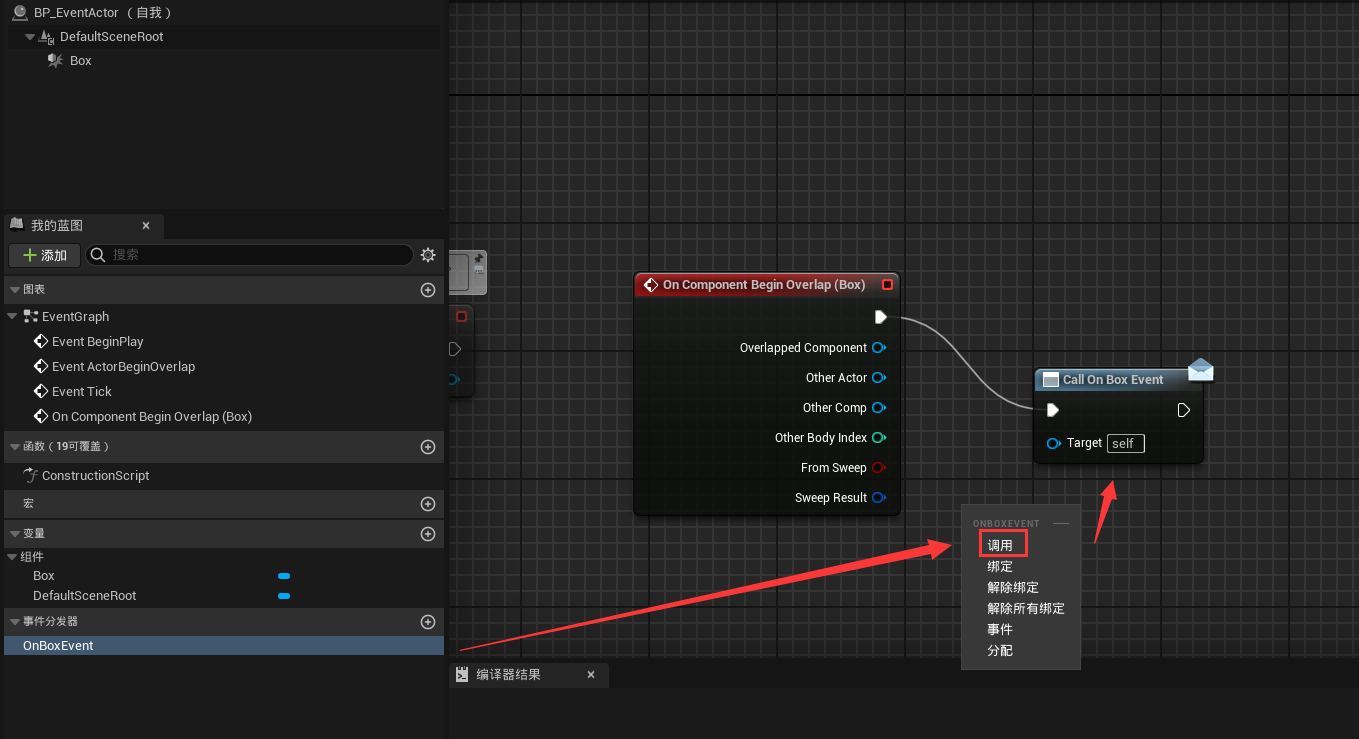Click On Component Begin Overlap node title
The image size is (1359, 739).
point(764,285)
